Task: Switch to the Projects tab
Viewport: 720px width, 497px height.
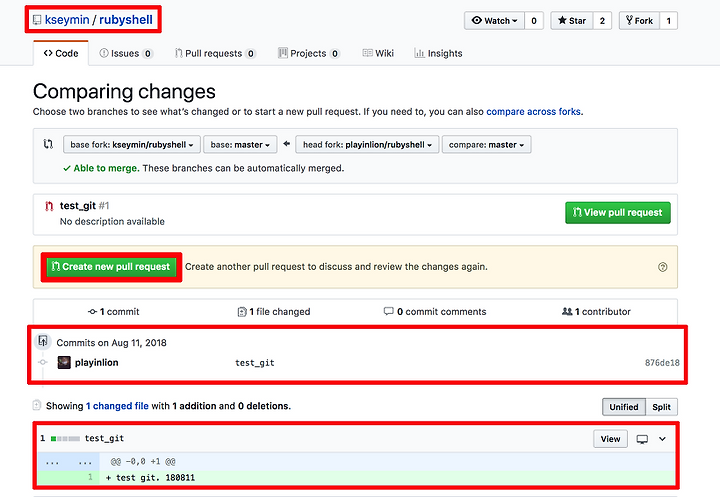Action: 309,53
